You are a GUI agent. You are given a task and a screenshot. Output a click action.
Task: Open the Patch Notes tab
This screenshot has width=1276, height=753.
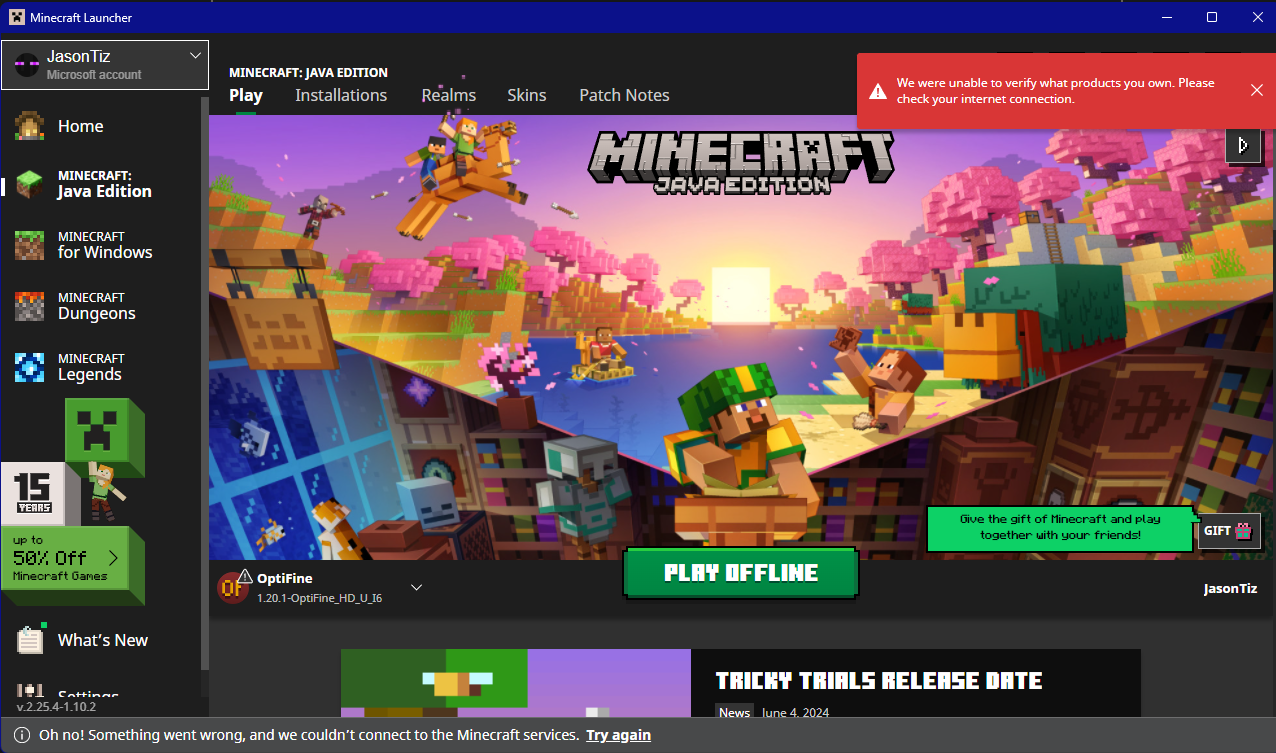pyautogui.click(x=624, y=95)
